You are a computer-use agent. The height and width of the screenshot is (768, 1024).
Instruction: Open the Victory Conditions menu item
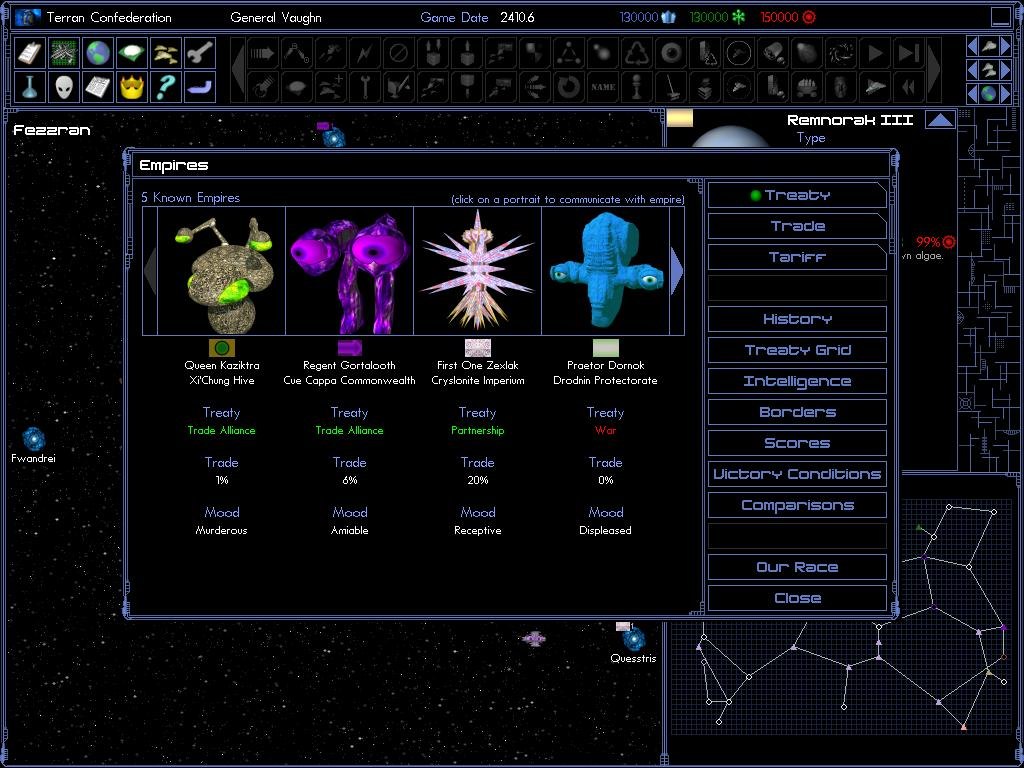click(x=797, y=474)
